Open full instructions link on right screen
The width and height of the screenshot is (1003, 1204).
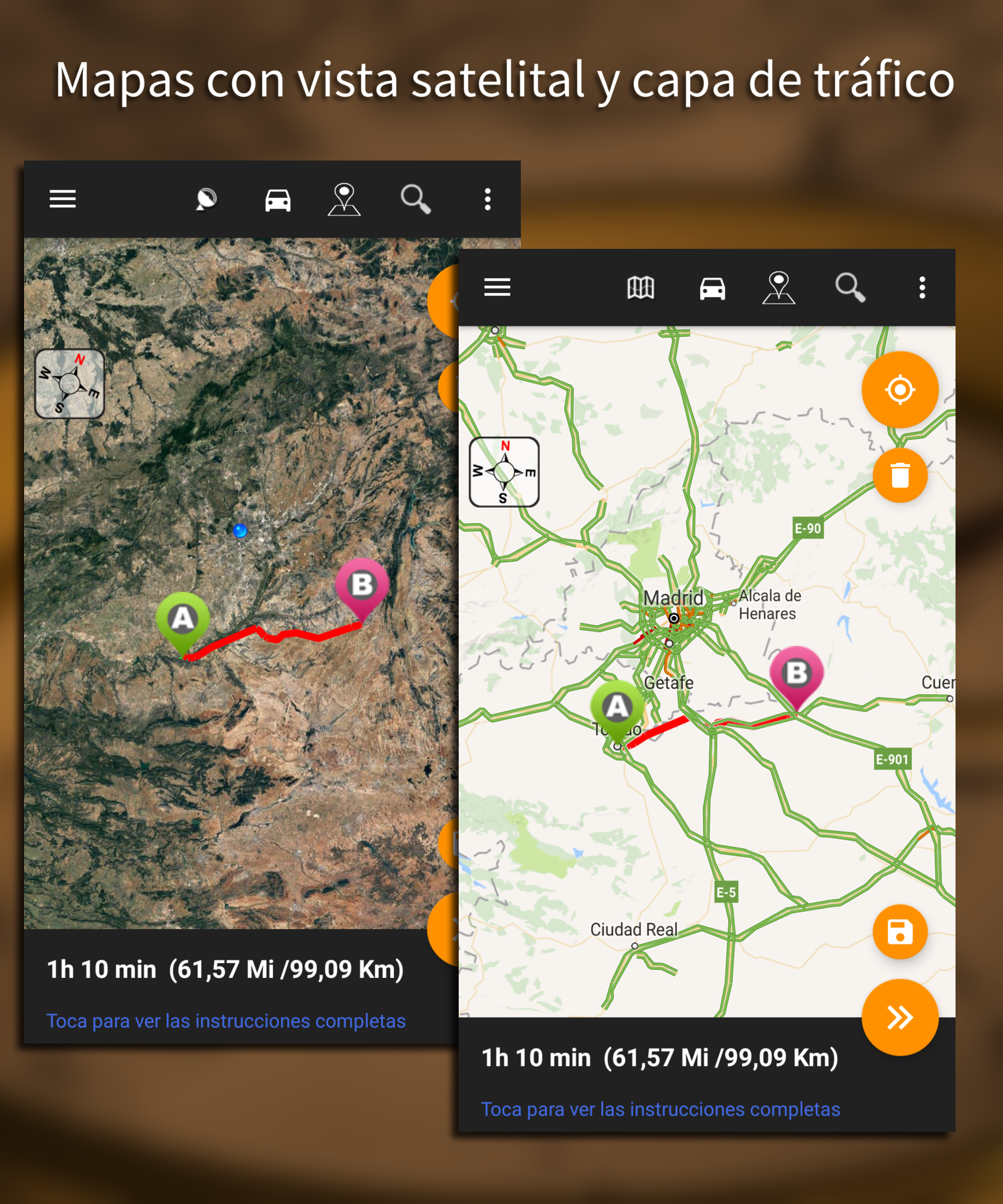pos(661,1109)
